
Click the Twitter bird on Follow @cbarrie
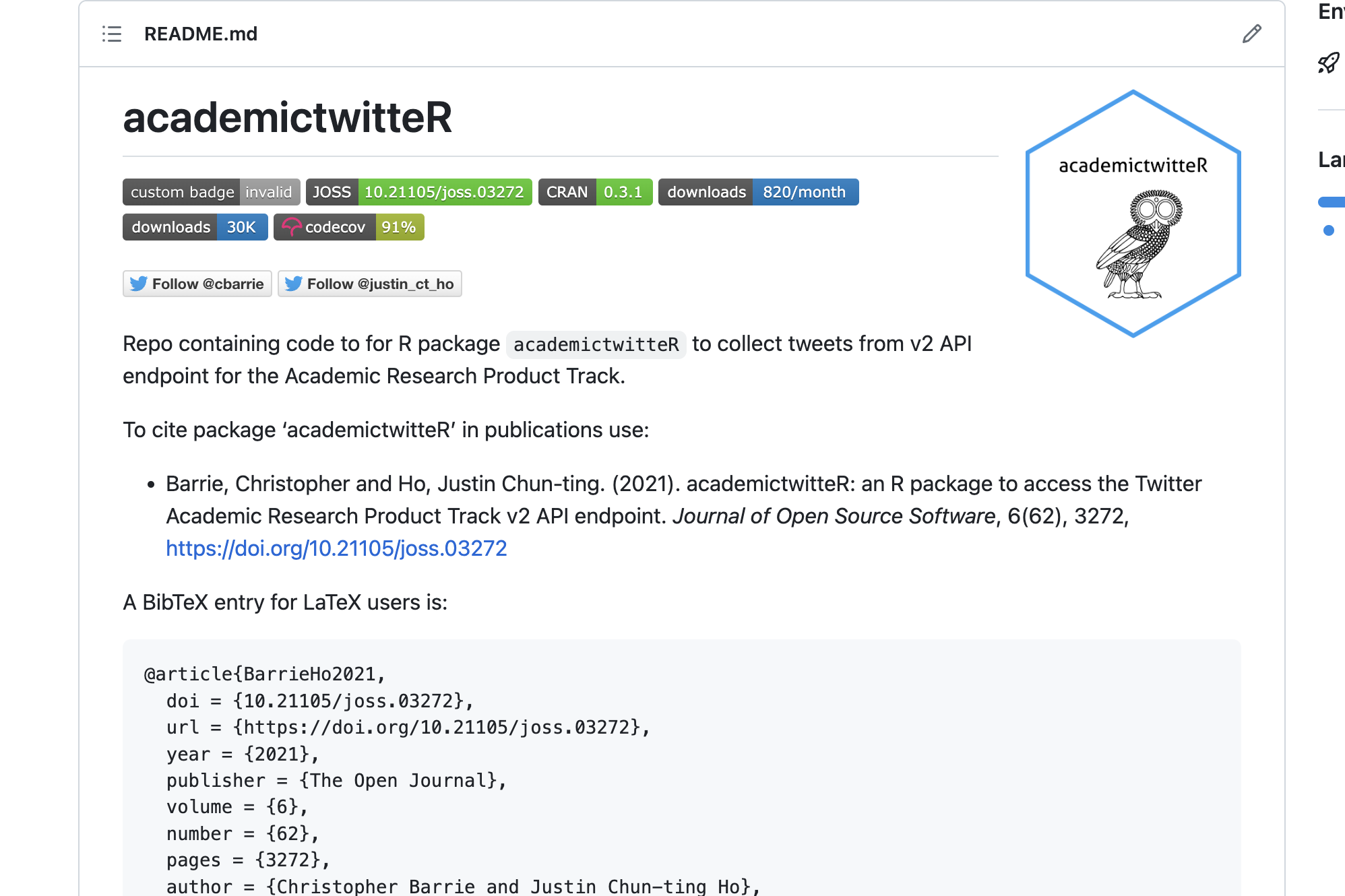pos(138,284)
